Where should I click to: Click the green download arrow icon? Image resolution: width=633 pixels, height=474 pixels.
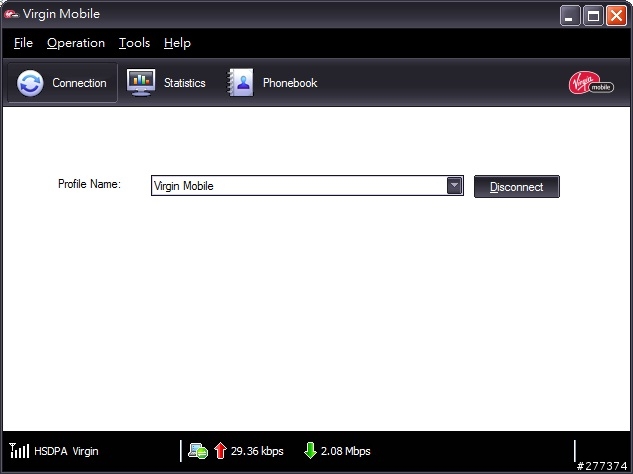(310, 451)
